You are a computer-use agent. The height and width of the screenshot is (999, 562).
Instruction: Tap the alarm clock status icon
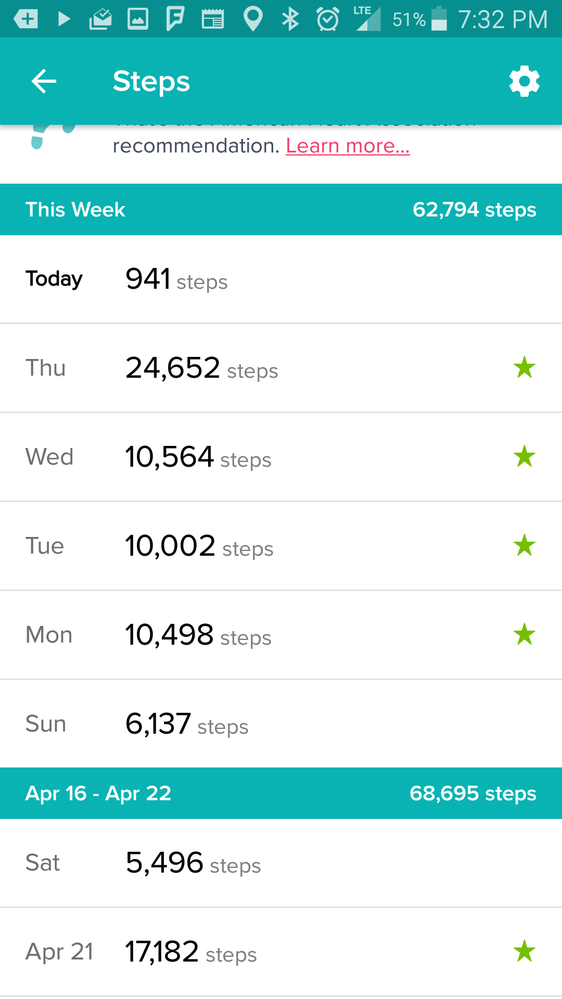[328, 19]
